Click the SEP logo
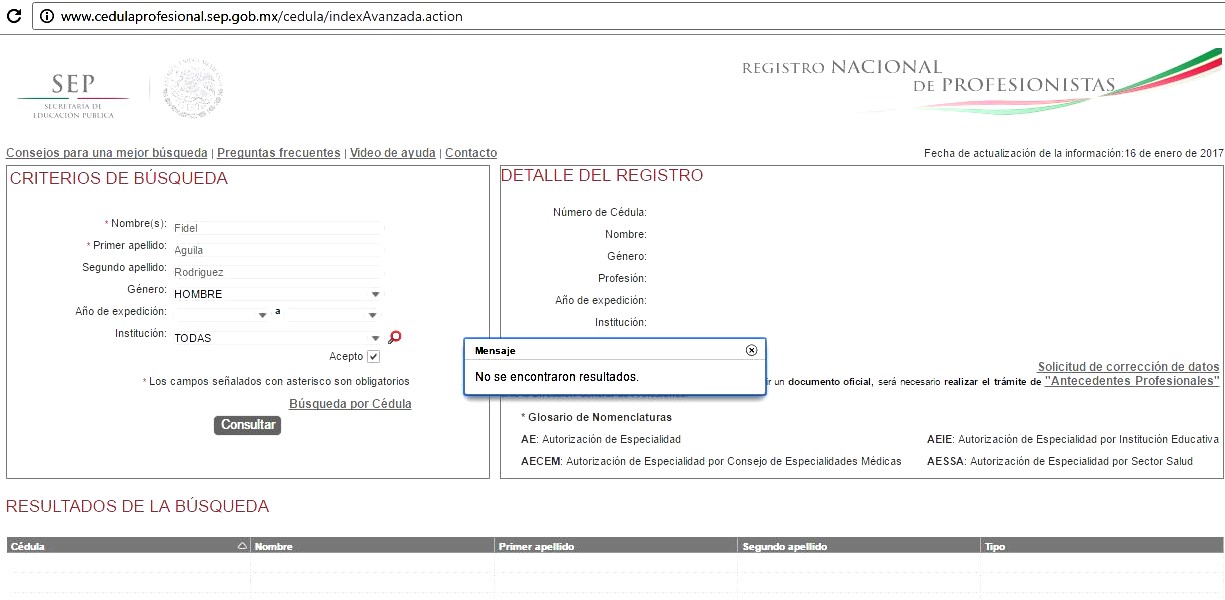This screenshot has width=1225, height=600. (72, 95)
